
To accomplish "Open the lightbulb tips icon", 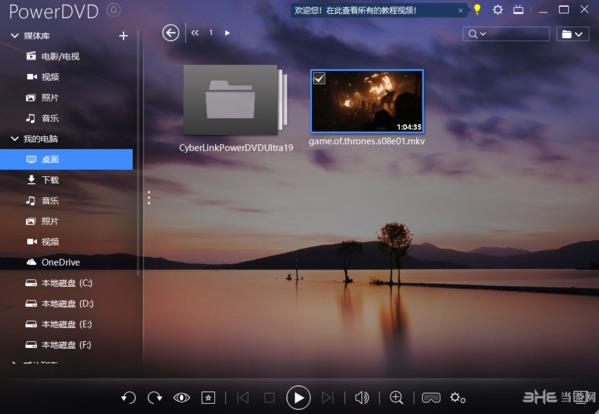I will [x=477, y=9].
